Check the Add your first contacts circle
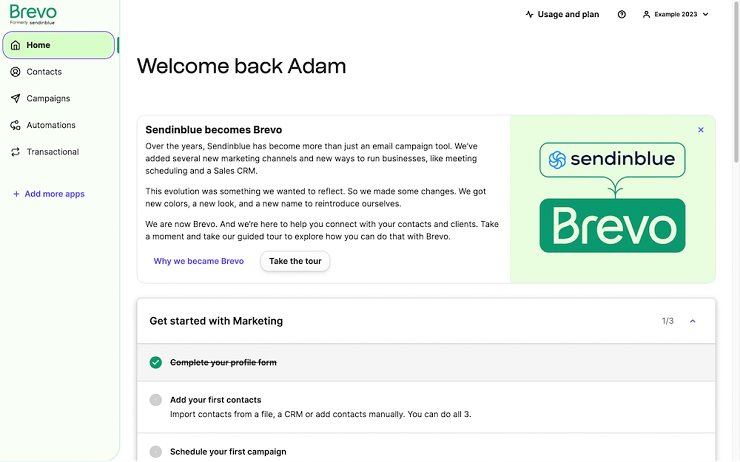 point(156,400)
